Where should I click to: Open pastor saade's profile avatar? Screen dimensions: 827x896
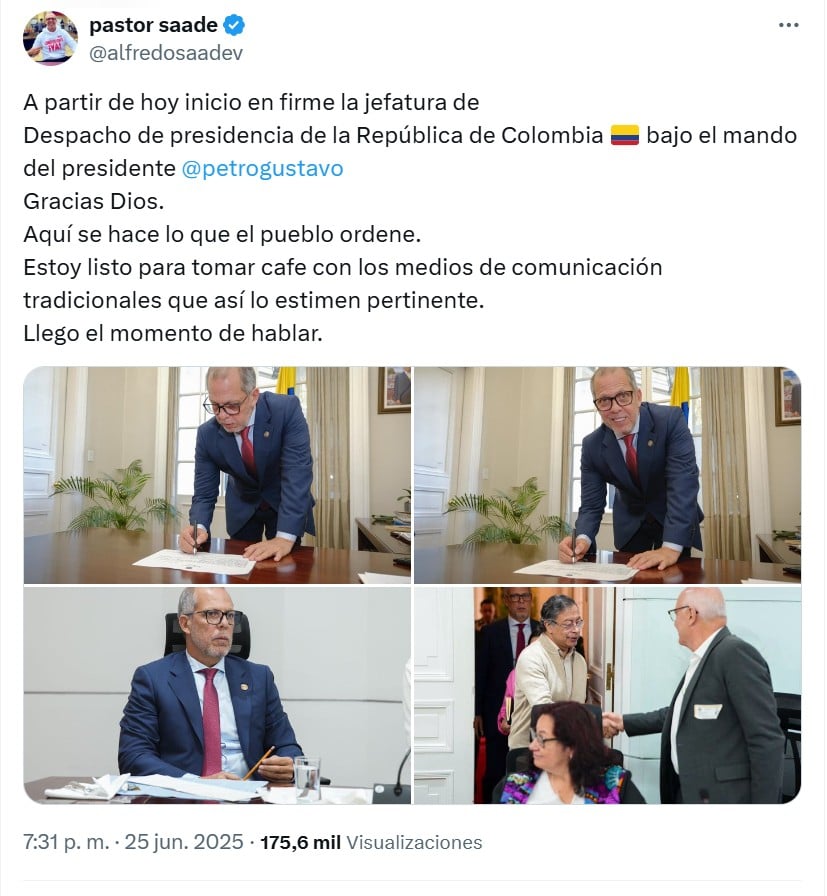coord(50,38)
